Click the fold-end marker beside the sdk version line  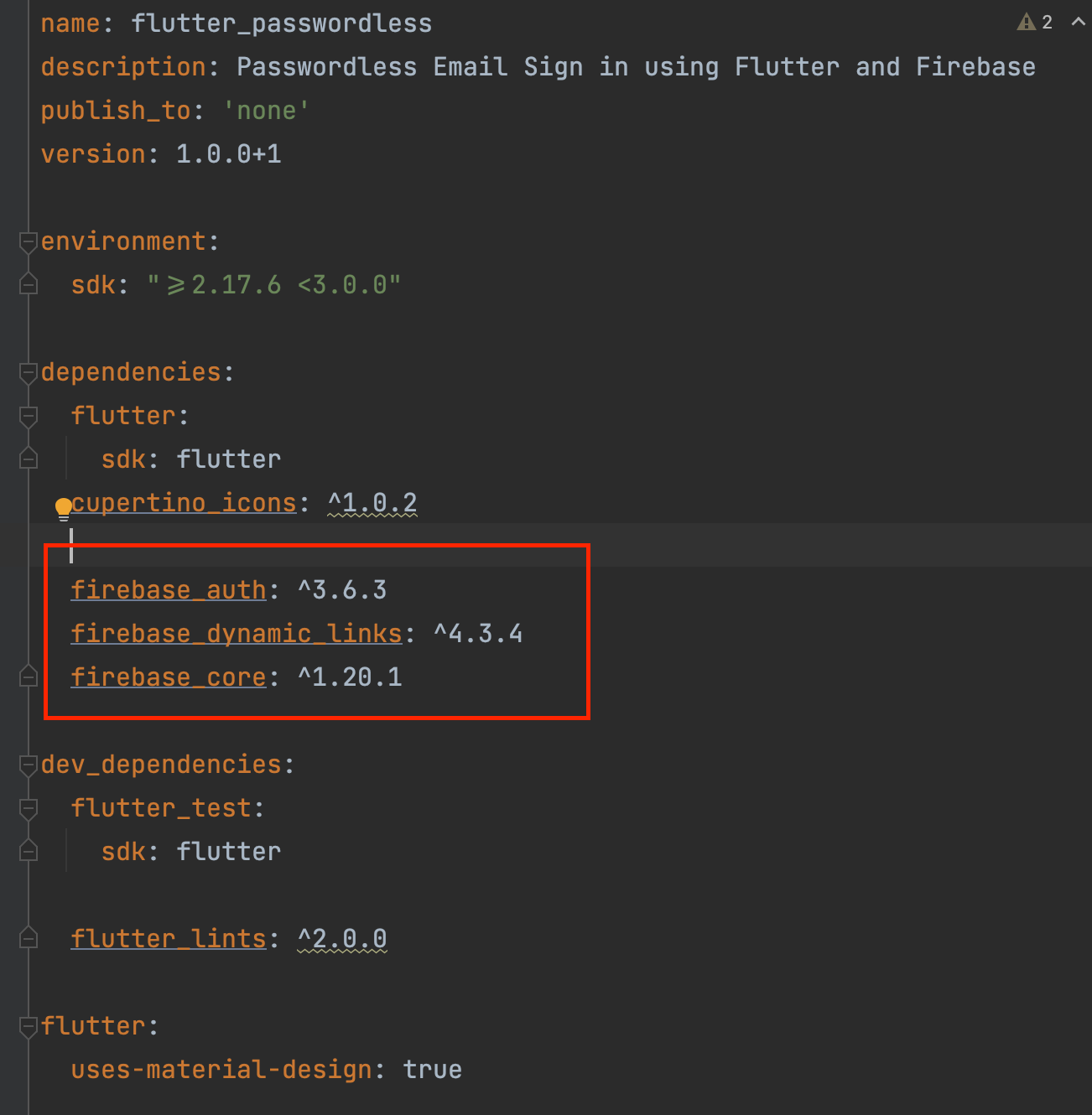coord(28,284)
